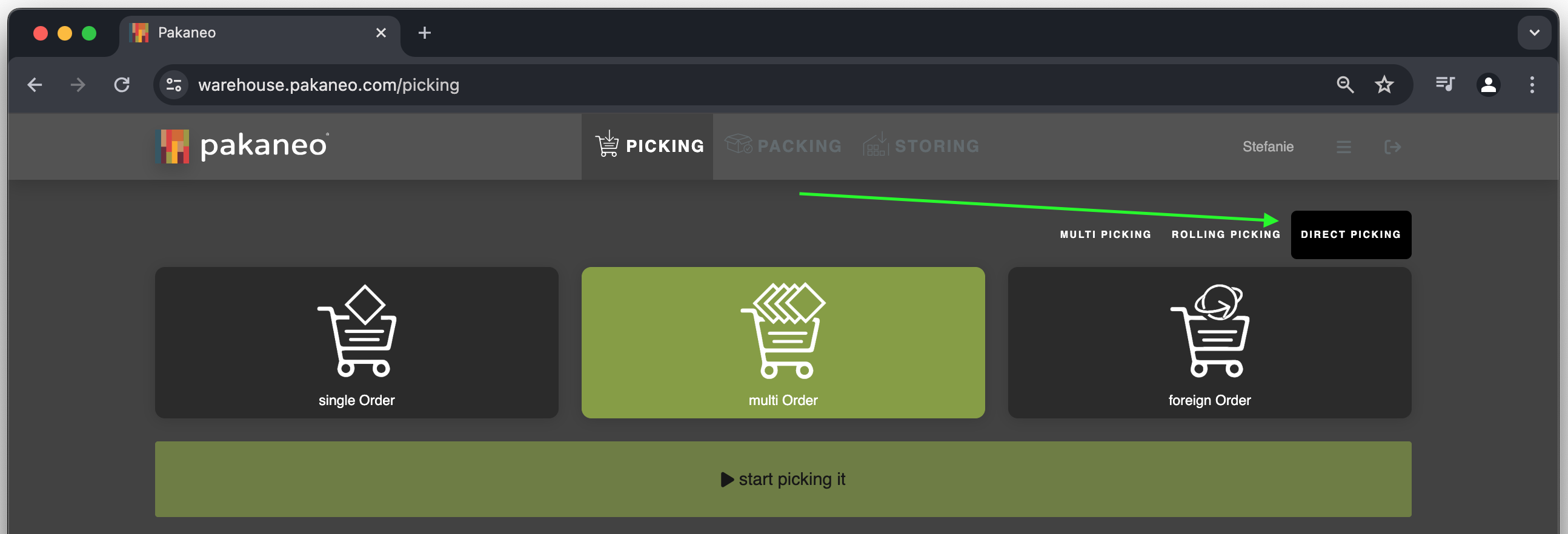
Task: Toggle DIRECT PICKING mode
Action: point(1350,235)
